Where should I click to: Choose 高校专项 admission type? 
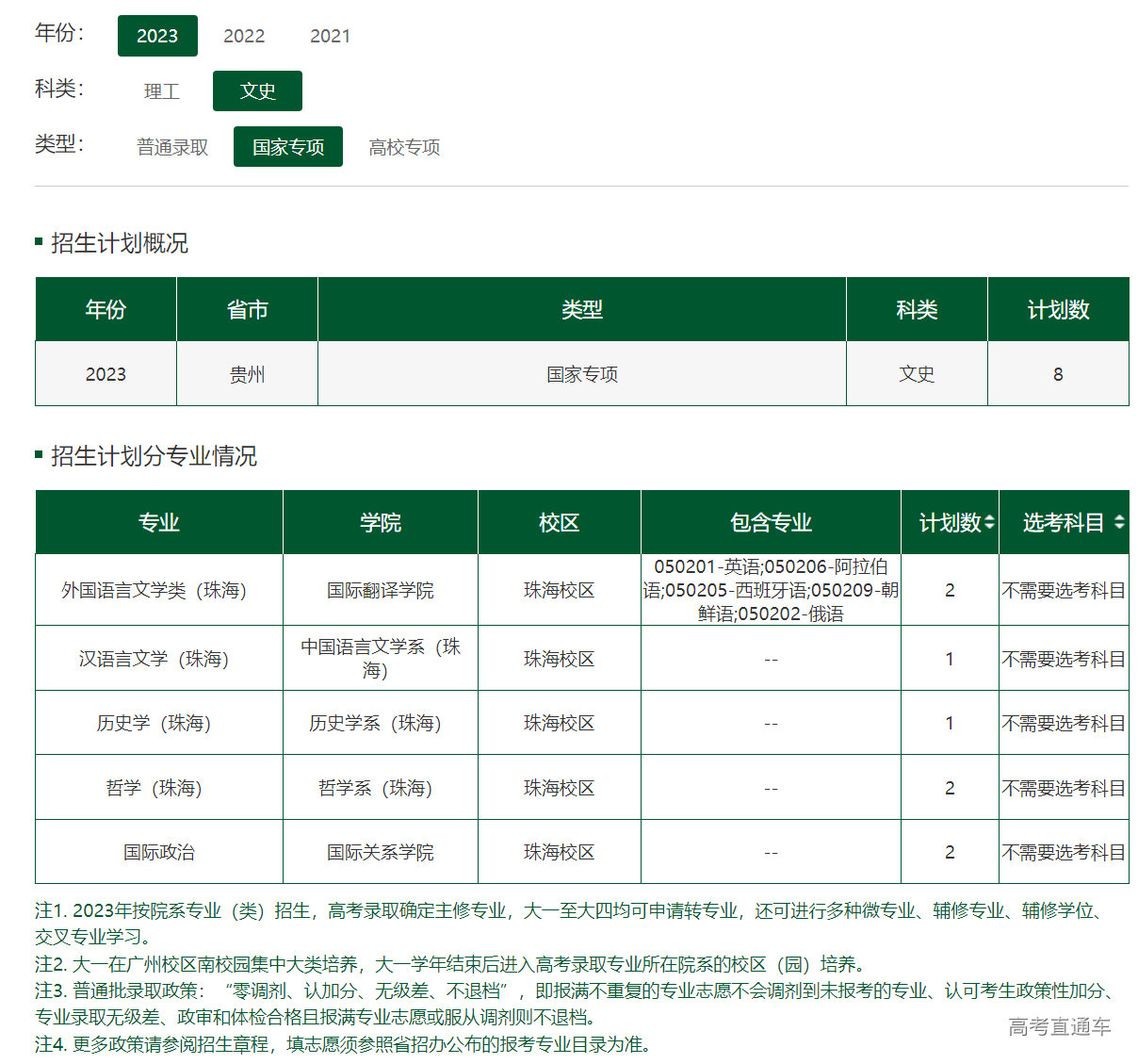pyautogui.click(x=404, y=147)
